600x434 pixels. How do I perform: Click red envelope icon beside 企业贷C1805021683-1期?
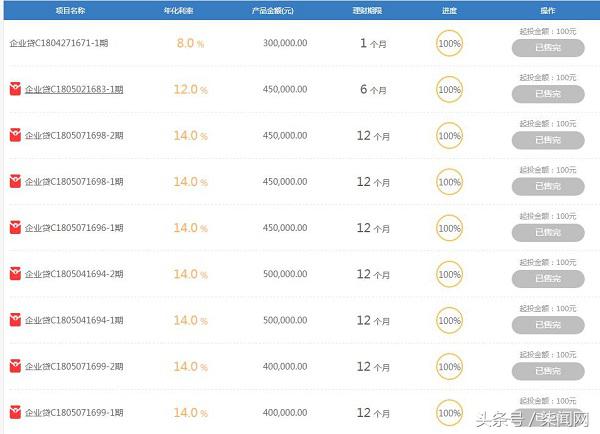point(15,89)
